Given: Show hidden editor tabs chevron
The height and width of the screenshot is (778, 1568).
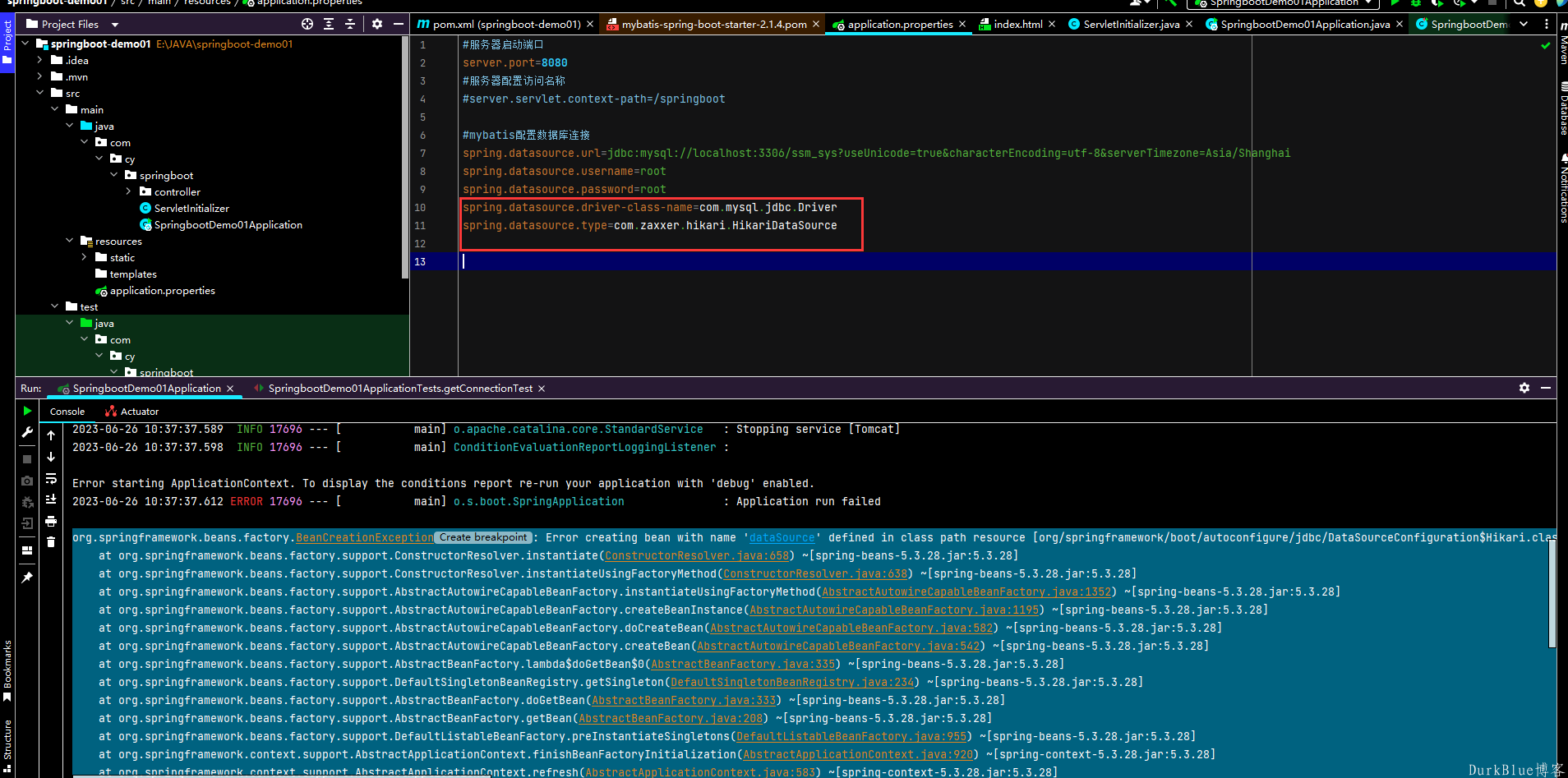Looking at the screenshot, I should pyautogui.click(x=1524, y=24).
